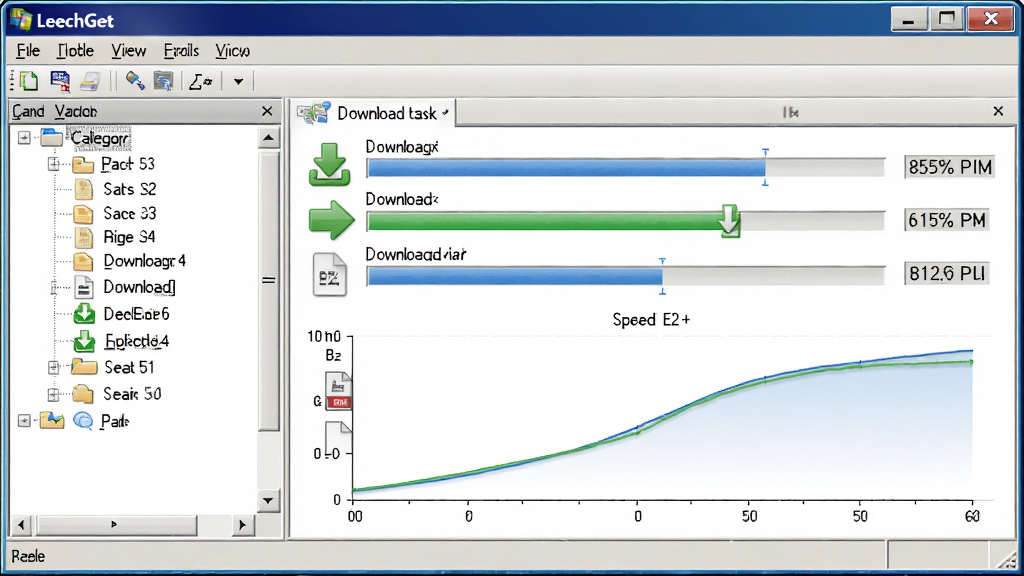Click the green right-arrow icon for Downloadz
This screenshot has height=576, width=1024.
point(331,219)
